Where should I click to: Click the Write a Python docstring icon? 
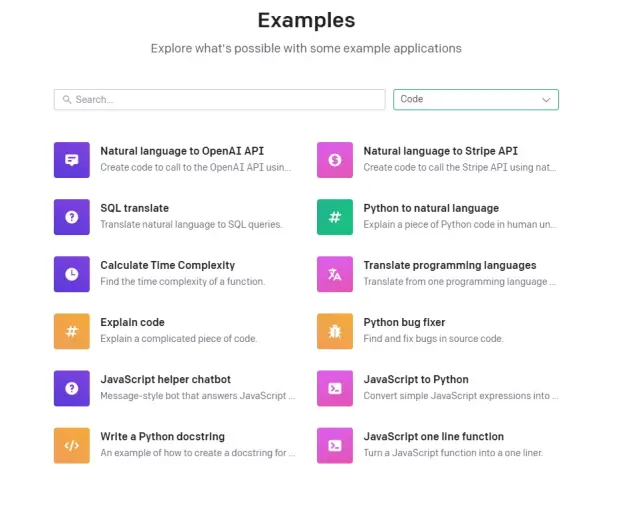[x=72, y=445]
